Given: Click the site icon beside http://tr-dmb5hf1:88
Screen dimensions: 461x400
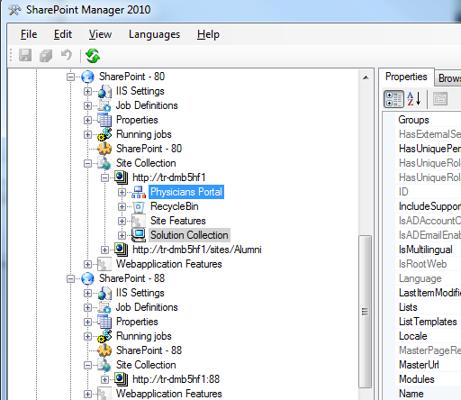Looking at the screenshot, I should pyautogui.click(x=121, y=379).
